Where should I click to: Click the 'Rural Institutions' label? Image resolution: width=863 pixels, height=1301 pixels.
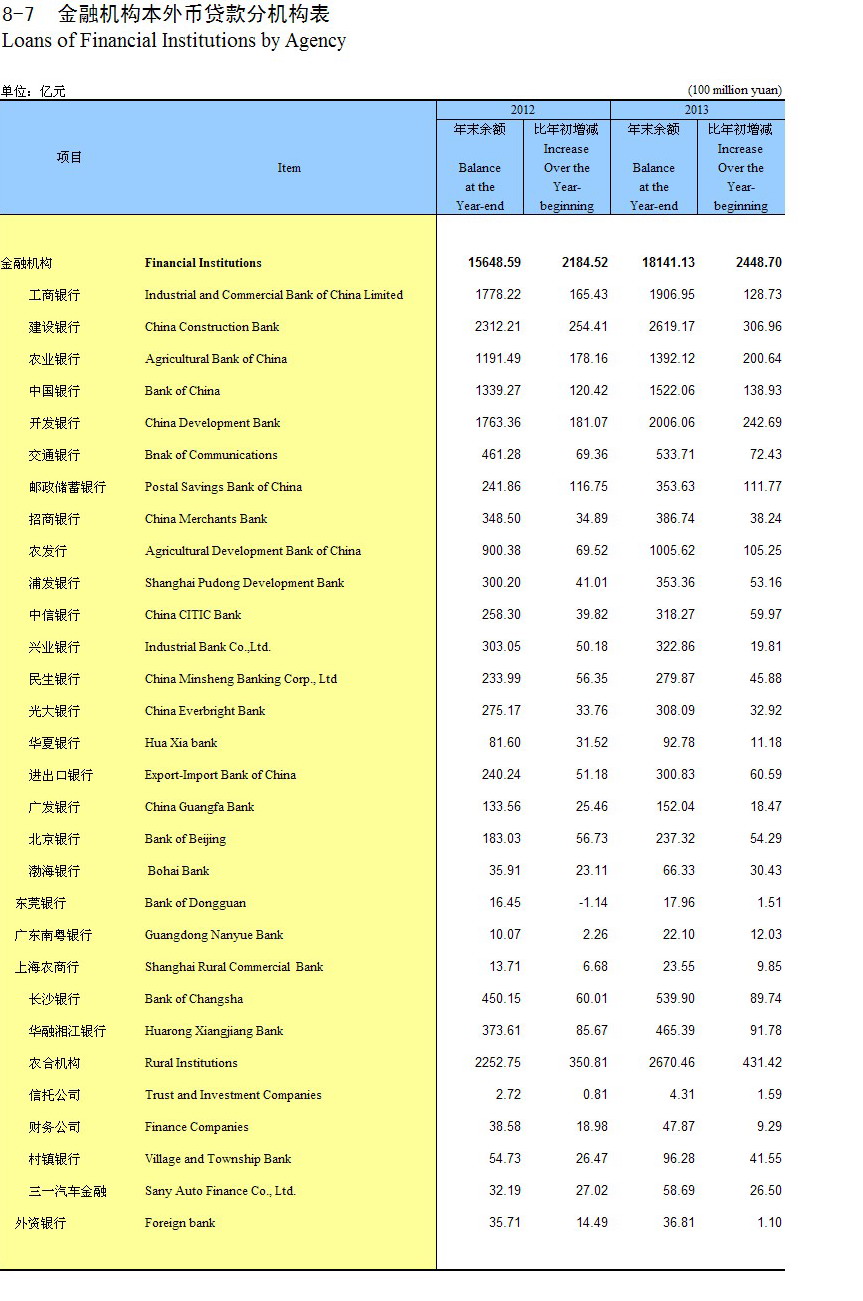(x=191, y=1063)
